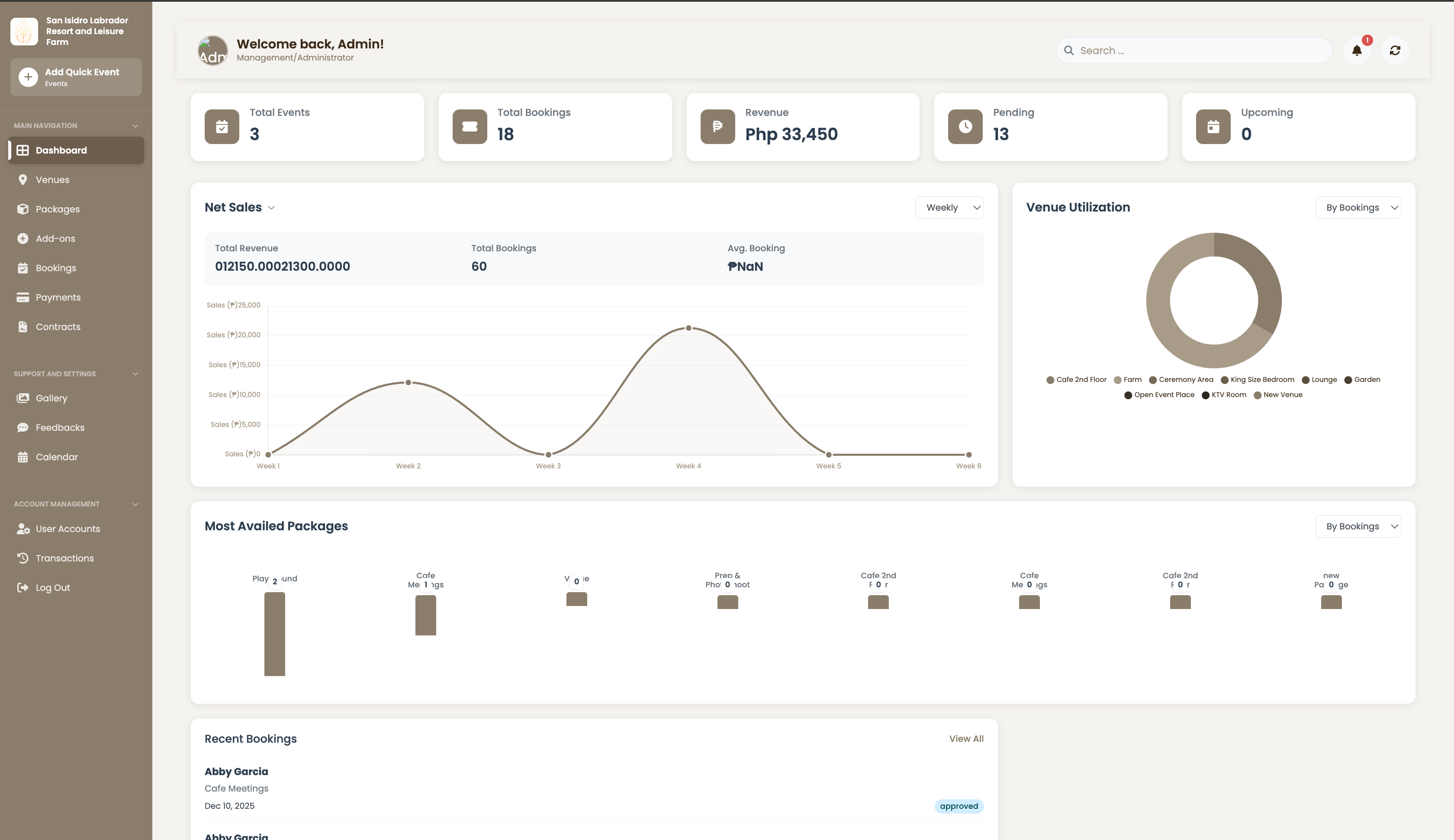Screen dimensions: 1454x840
Task: Open the notifications bell icon
Action: pyautogui.click(x=1357, y=50)
